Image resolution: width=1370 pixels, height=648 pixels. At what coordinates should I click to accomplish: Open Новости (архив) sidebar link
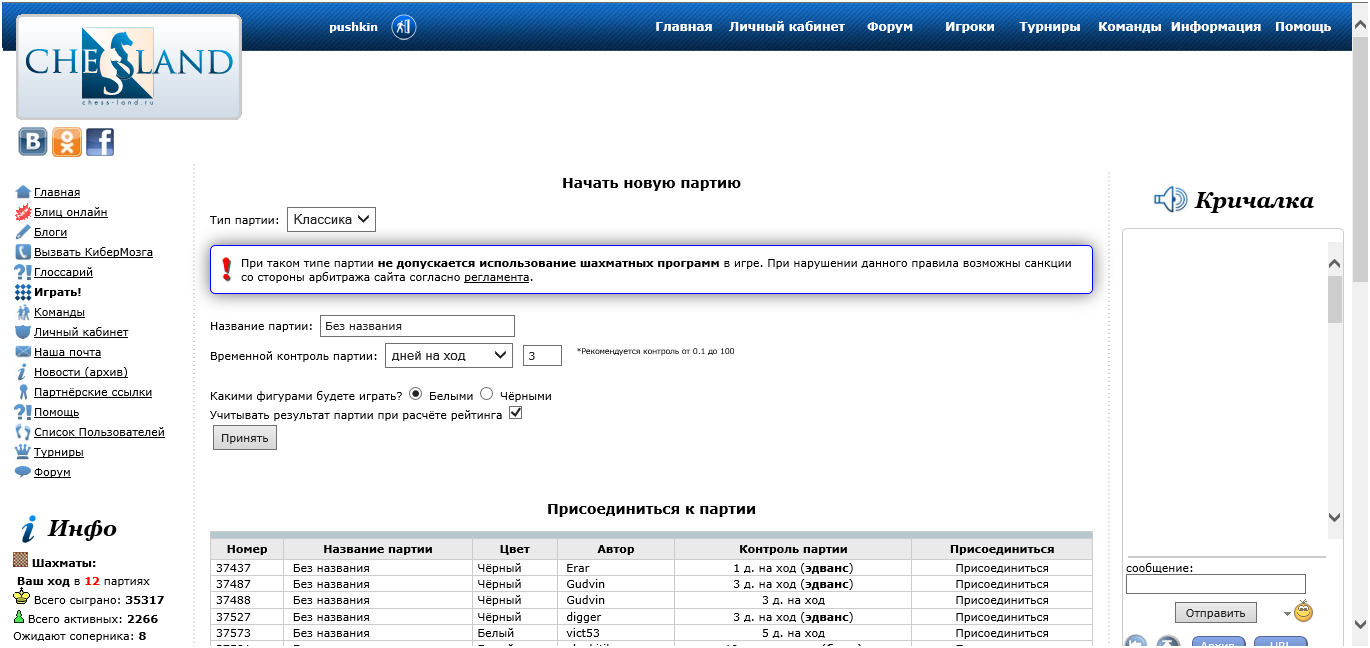click(81, 372)
